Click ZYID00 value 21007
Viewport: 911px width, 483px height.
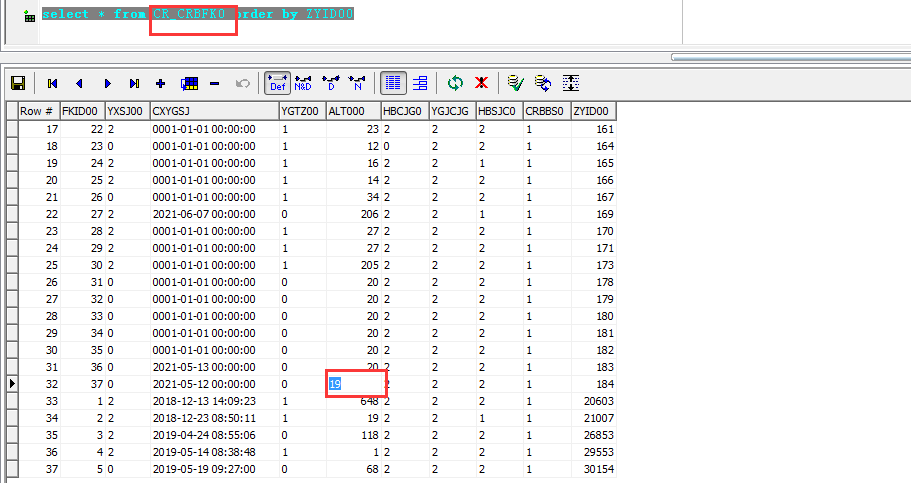click(x=593, y=418)
